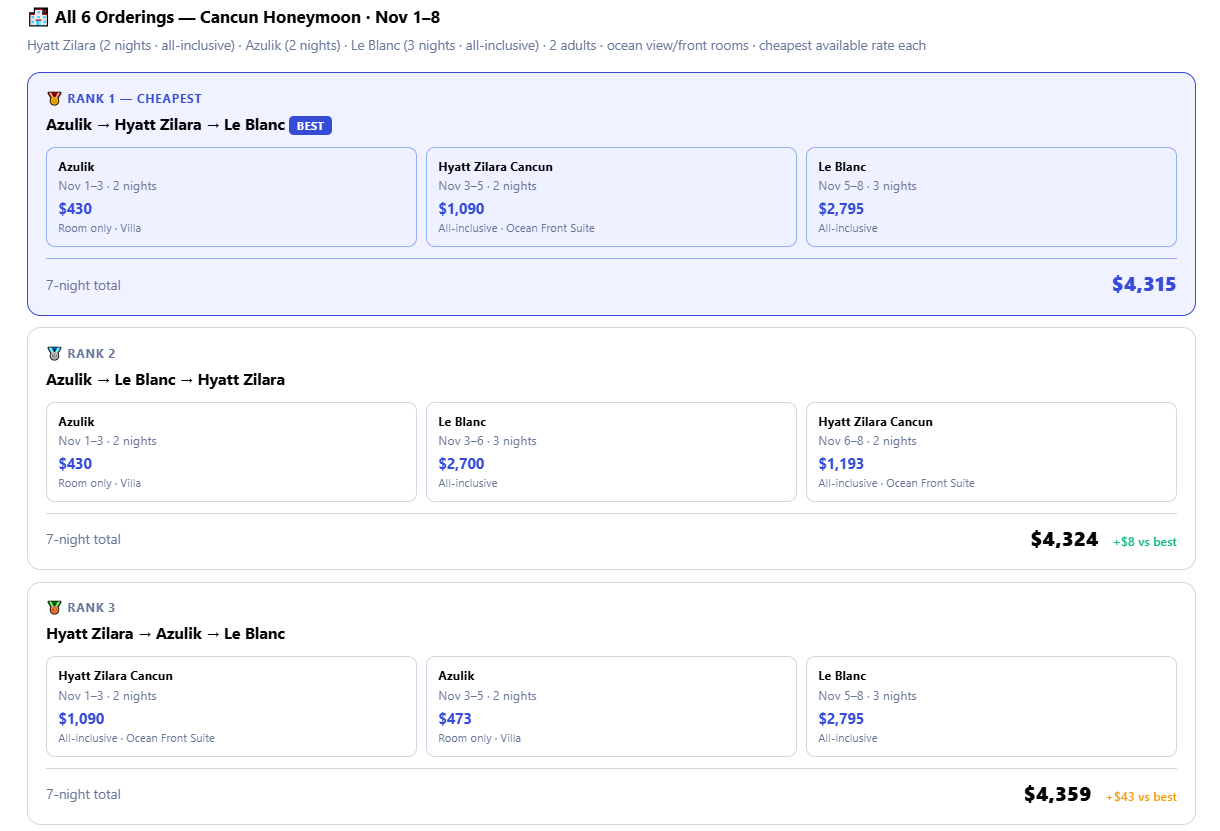Click the $4,359 total for Rank 3
Image resolution: width=1220 pixels, height=831 pixels.
tap(1057, 795)
